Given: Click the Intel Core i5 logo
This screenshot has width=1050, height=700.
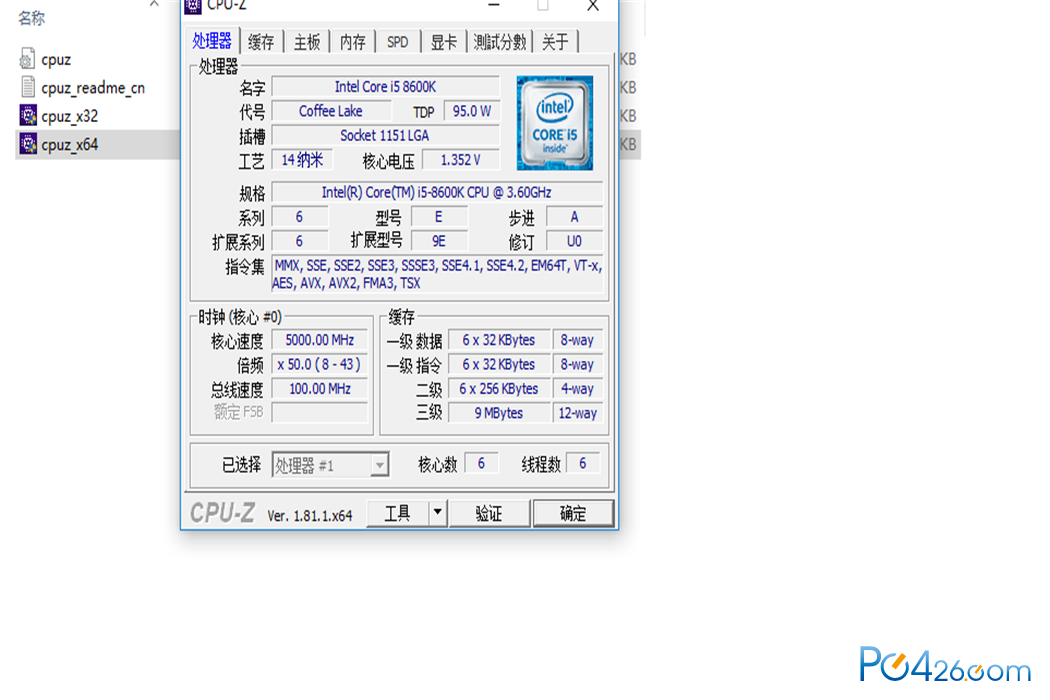Looking at the screenshot, I should coord(554,123).
